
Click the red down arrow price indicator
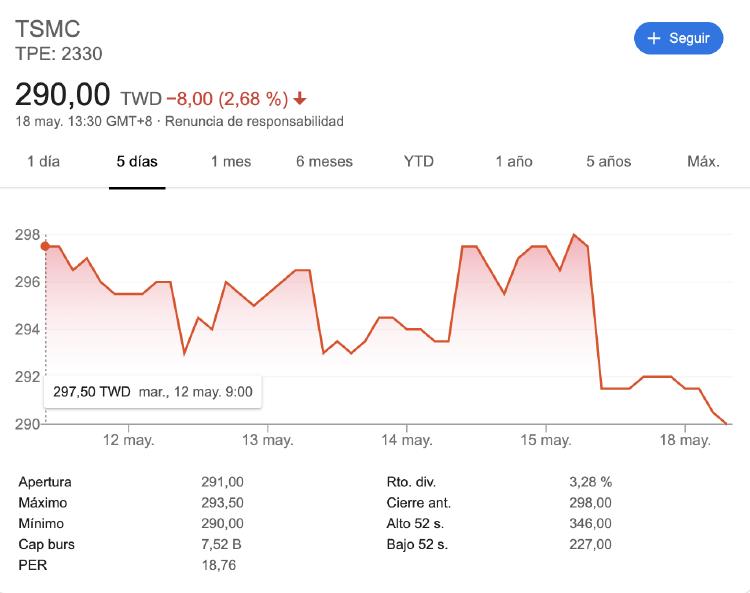point(300,99)
